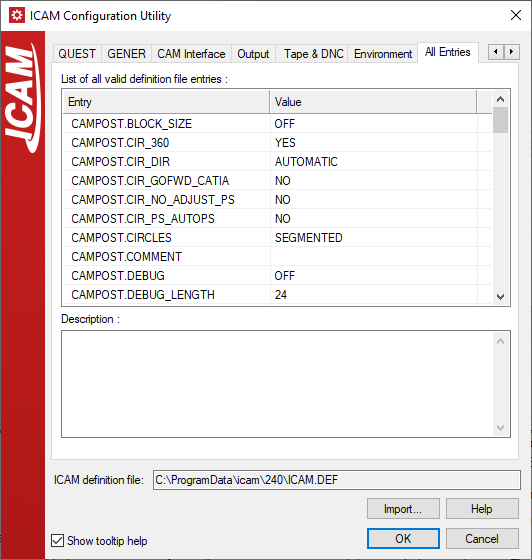Toggle the Show tooltip help checkbox
The width and height of the screenshot is (532, 560).
(x=57, y=540)
